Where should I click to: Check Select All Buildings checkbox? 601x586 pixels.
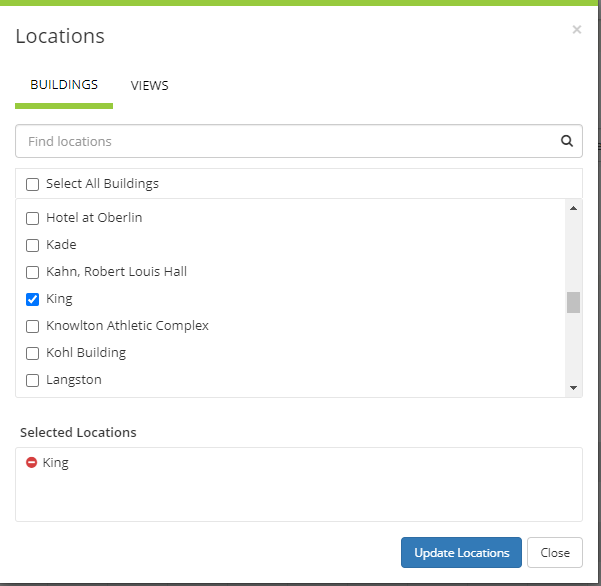coord(33,184)
